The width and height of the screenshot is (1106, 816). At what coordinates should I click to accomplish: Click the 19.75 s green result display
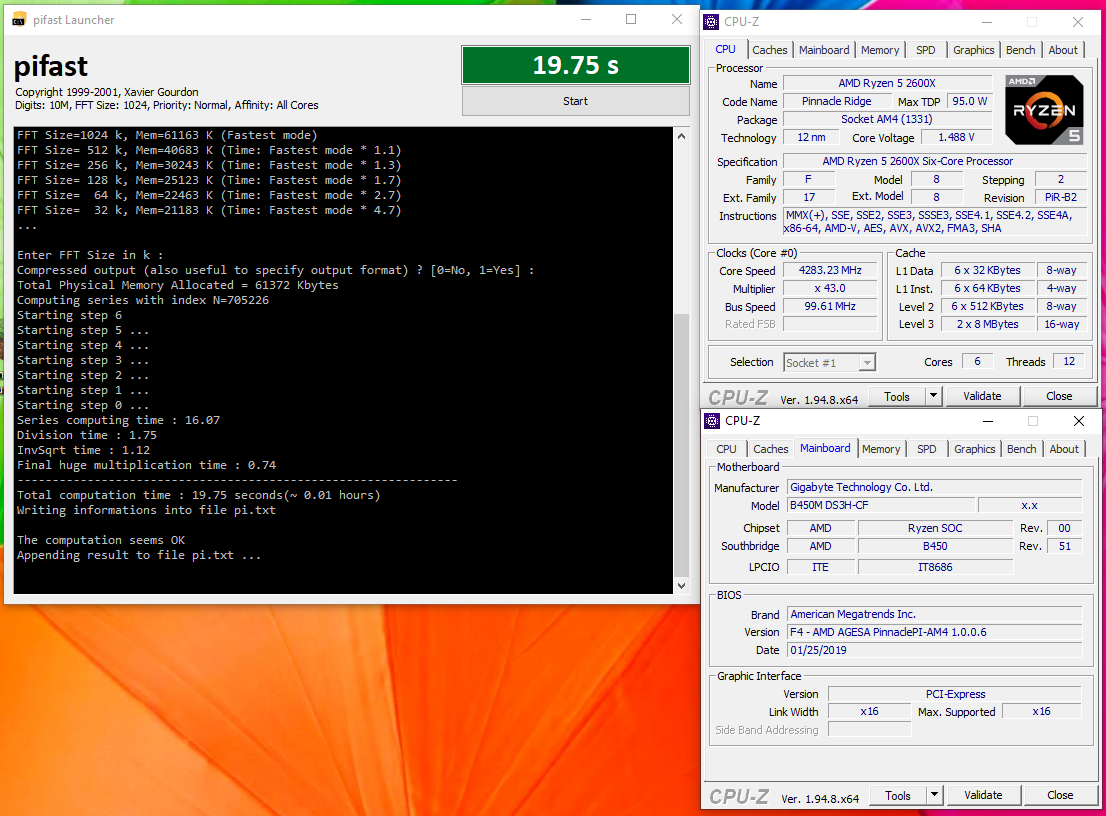tap(576, 65)
